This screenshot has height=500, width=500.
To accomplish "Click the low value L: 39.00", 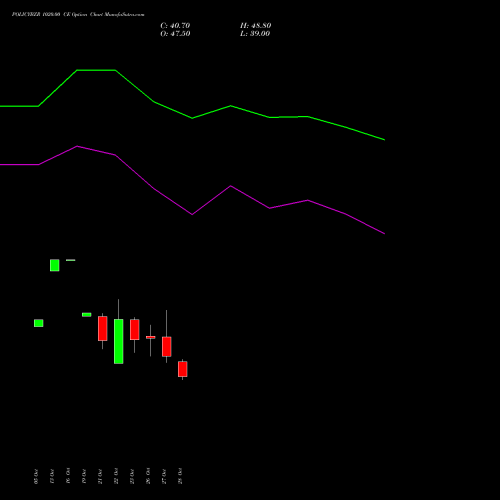I will pyautogui.click(x=255, y=34).
